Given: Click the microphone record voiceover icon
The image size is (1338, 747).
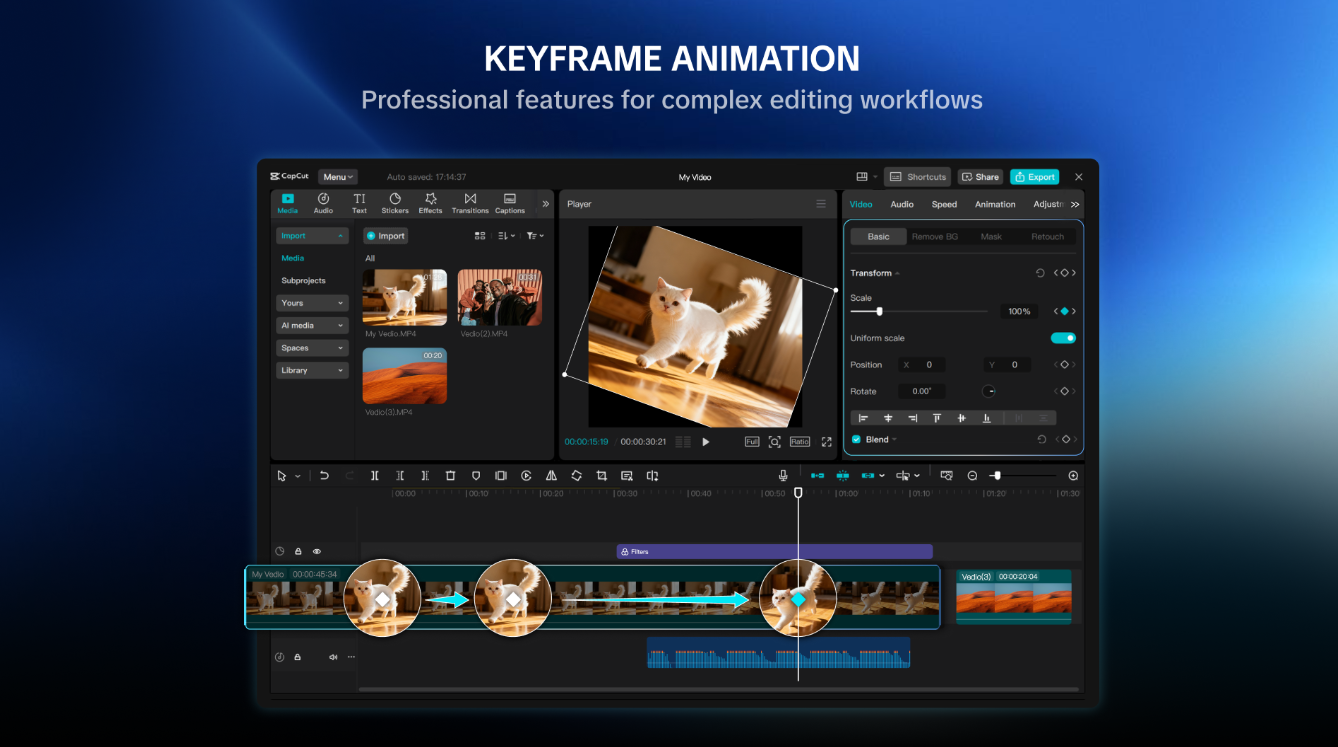Looking at the screenshot, I should click(783, 476).
